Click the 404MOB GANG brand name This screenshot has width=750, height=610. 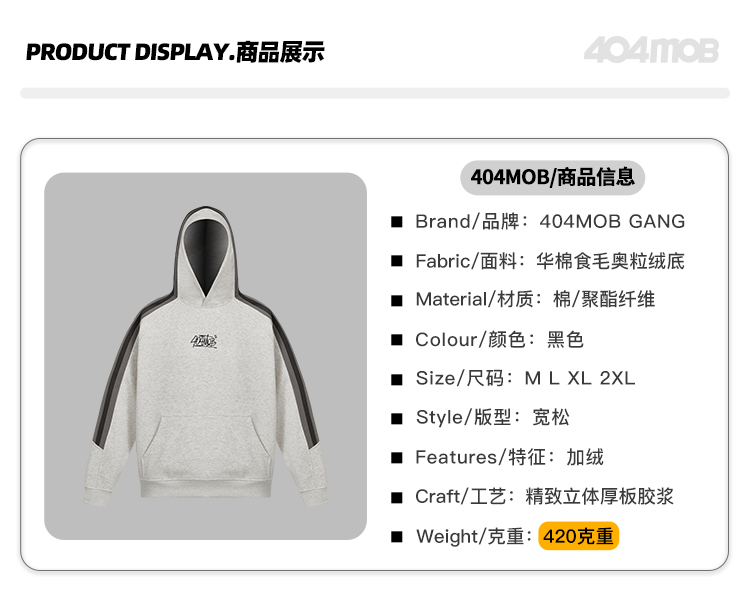[x=612, y=222]
